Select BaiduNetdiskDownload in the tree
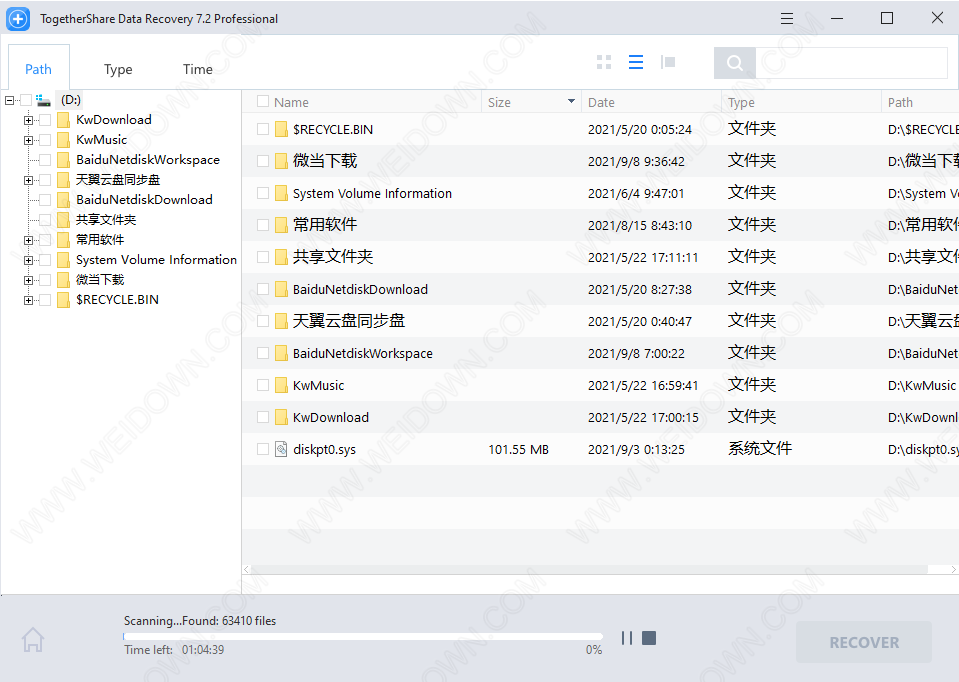The height and width of the screenshot is (682, 959). click(x=144, y=199)
